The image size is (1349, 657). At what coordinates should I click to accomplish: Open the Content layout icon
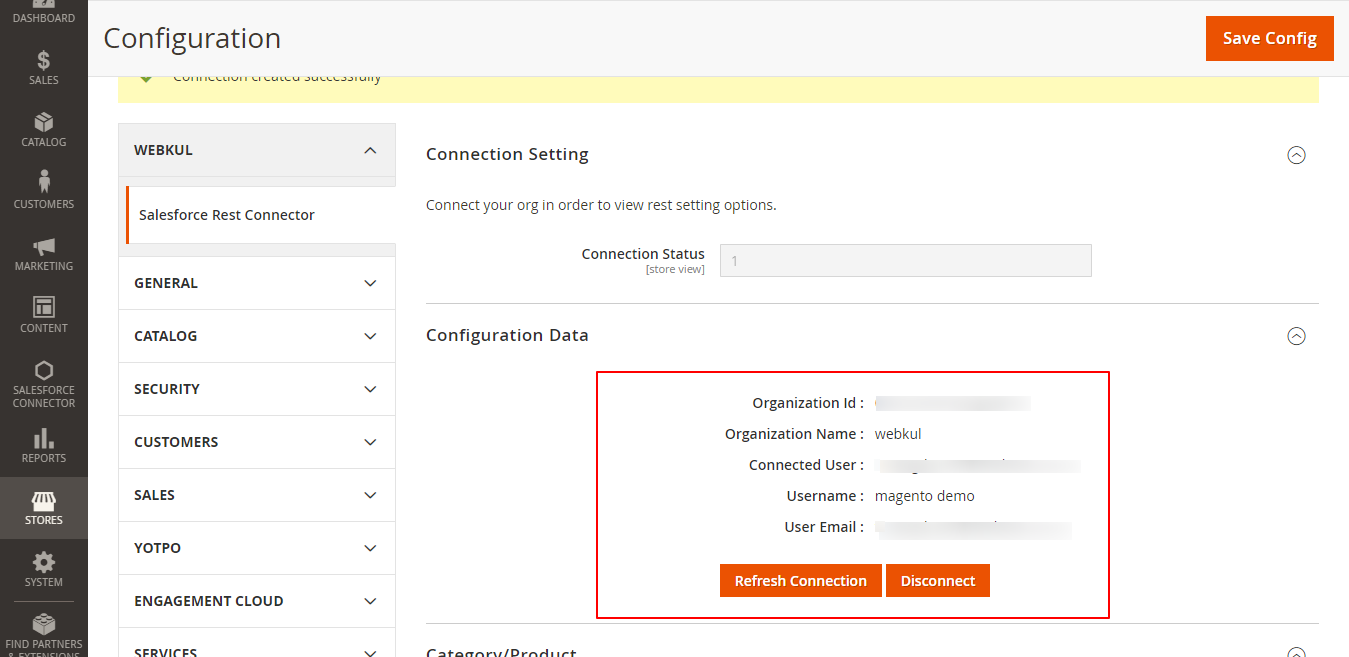[44, 307]
